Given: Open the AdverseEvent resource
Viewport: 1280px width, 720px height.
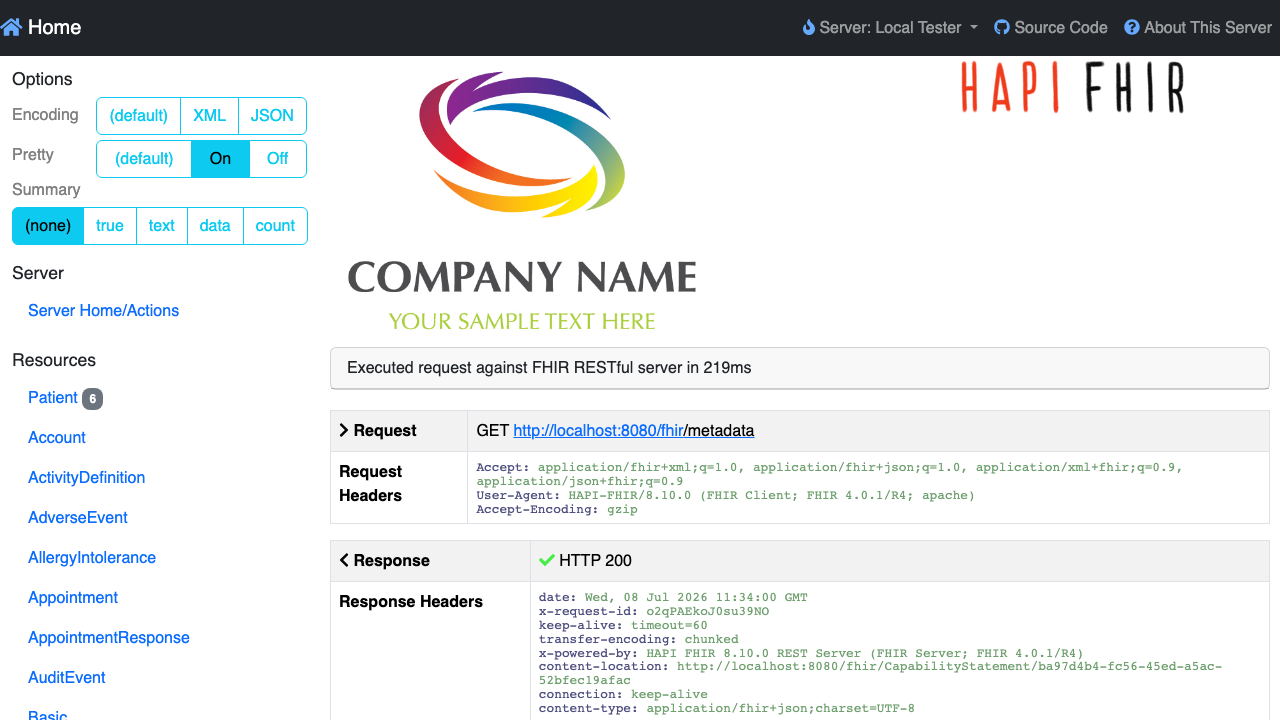Looking at the screenshot, I should click(x=78, y=517).
